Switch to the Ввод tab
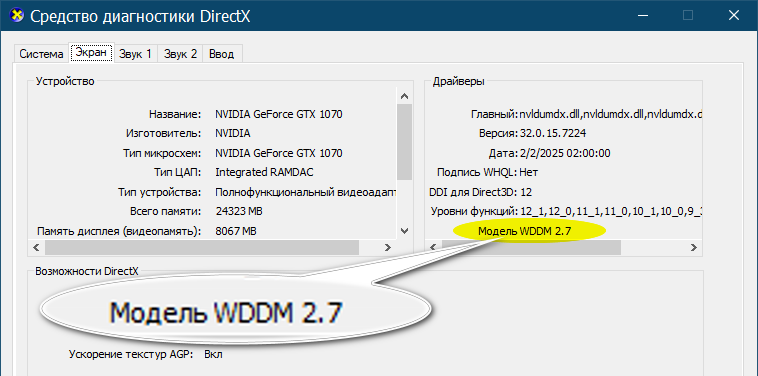 221,54
